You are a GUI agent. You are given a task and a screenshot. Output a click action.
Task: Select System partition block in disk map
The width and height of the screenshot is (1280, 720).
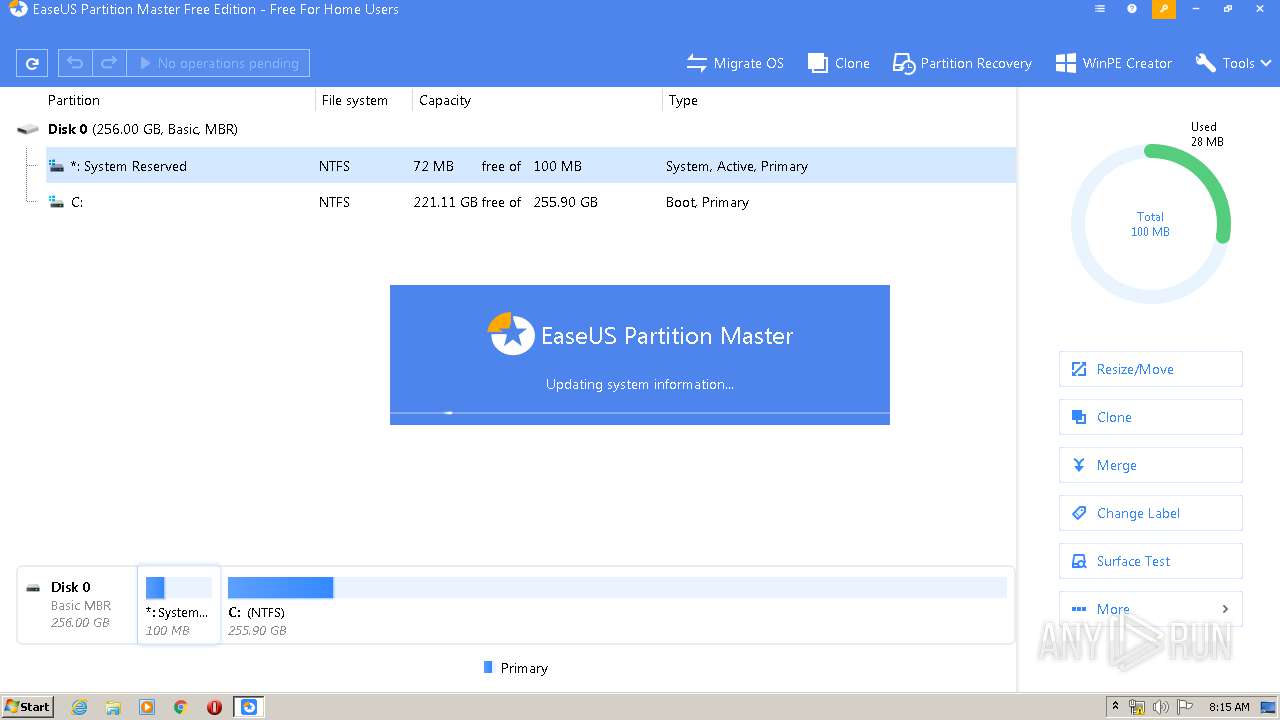click(179, 605)
